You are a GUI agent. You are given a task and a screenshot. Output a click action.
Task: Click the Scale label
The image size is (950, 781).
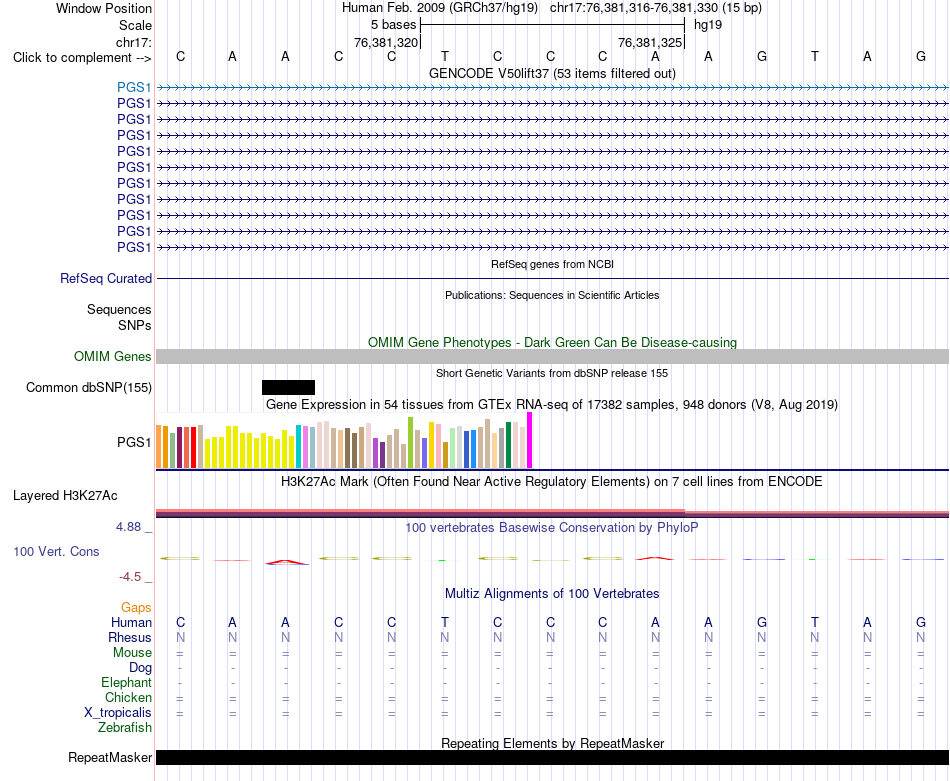pos(135,25)
